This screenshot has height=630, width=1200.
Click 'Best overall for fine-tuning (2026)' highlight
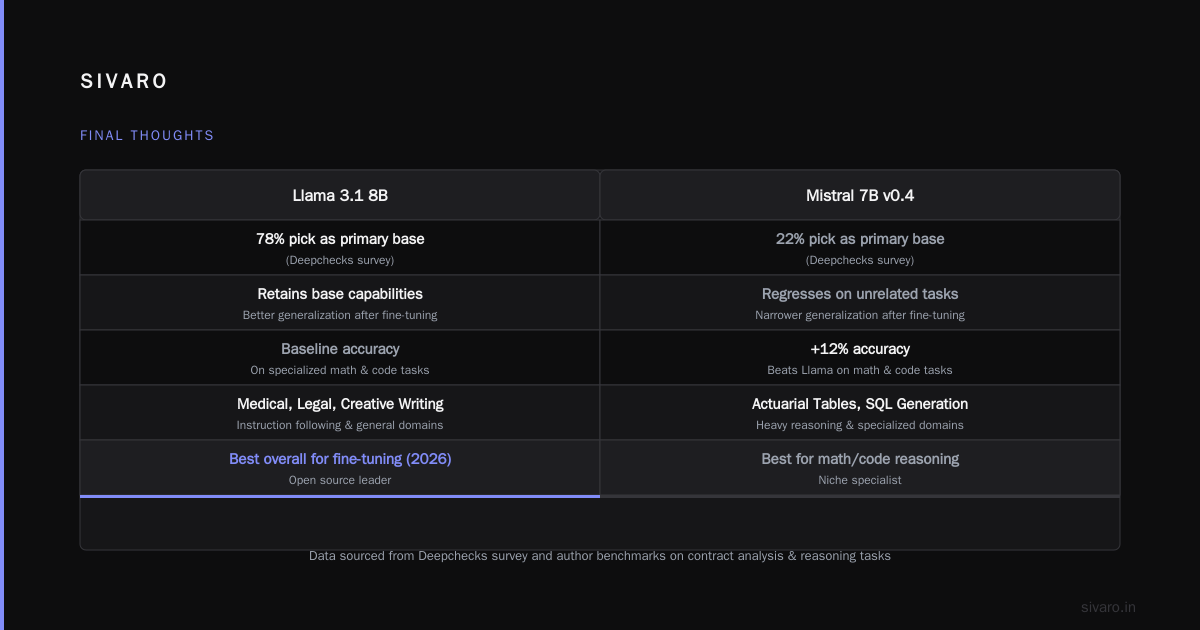point(340,459)
